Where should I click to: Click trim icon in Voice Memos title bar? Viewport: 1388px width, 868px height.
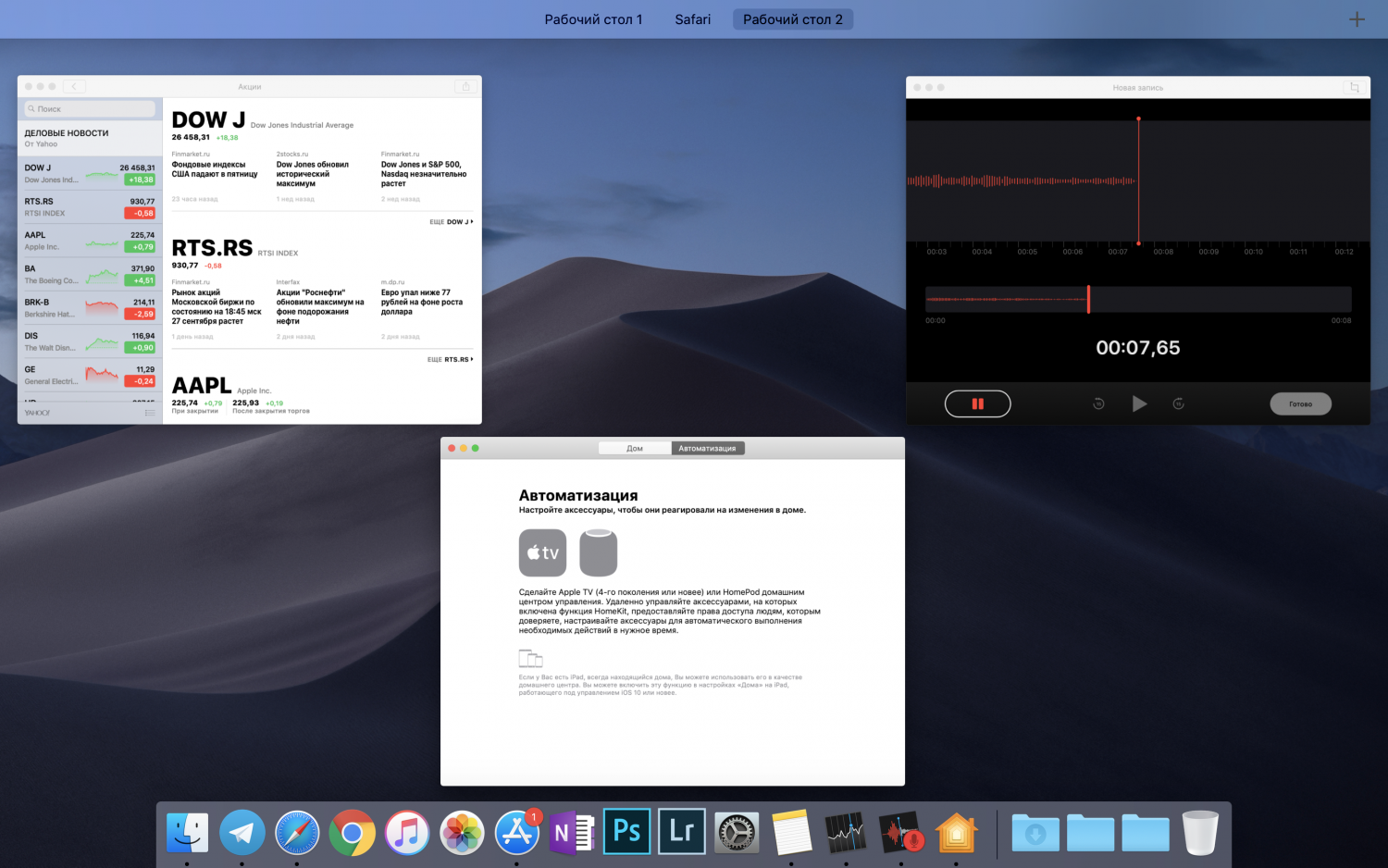1354,87
